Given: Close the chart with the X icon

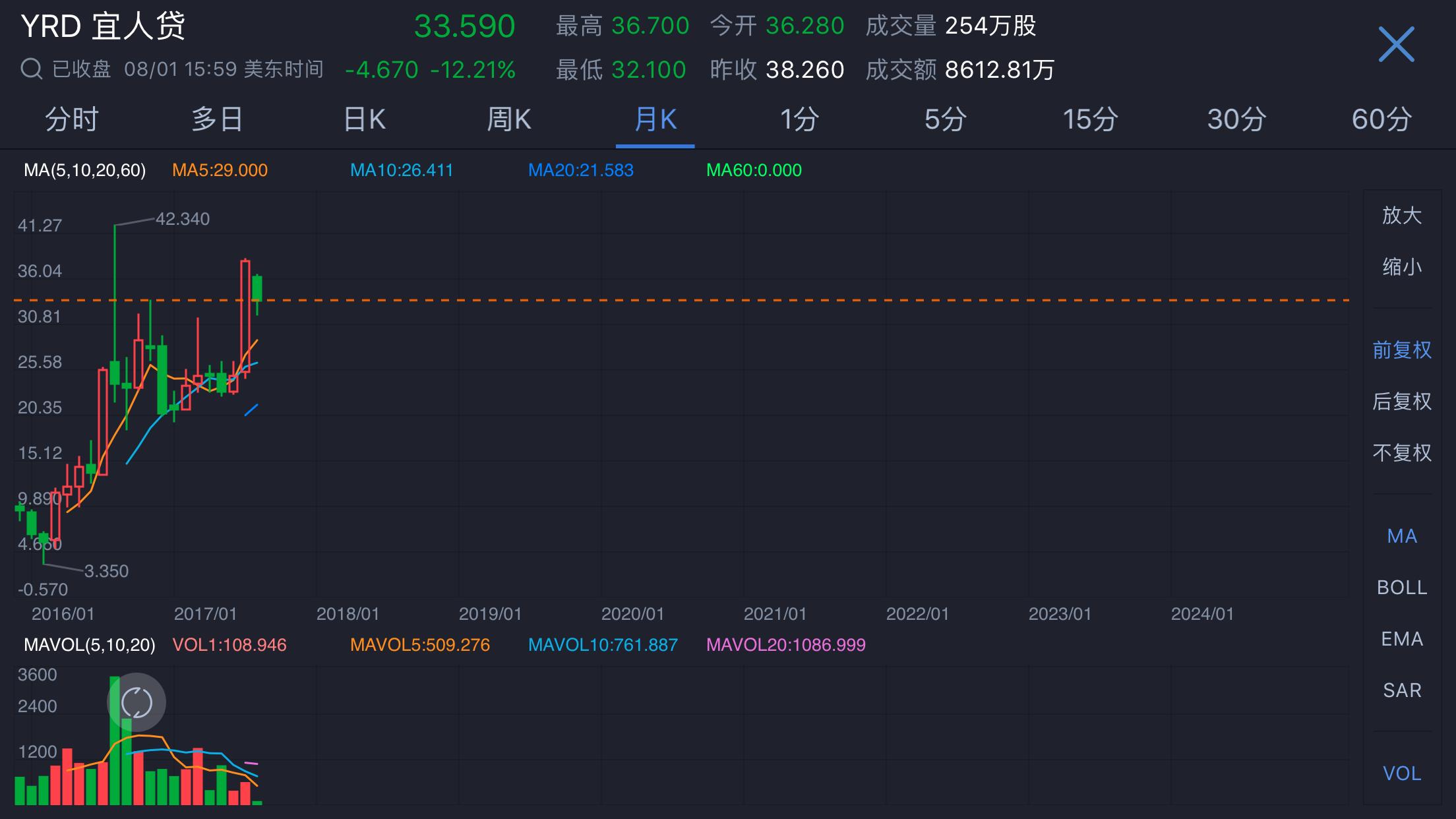Looking at the screenshot, I should 1396,44.
